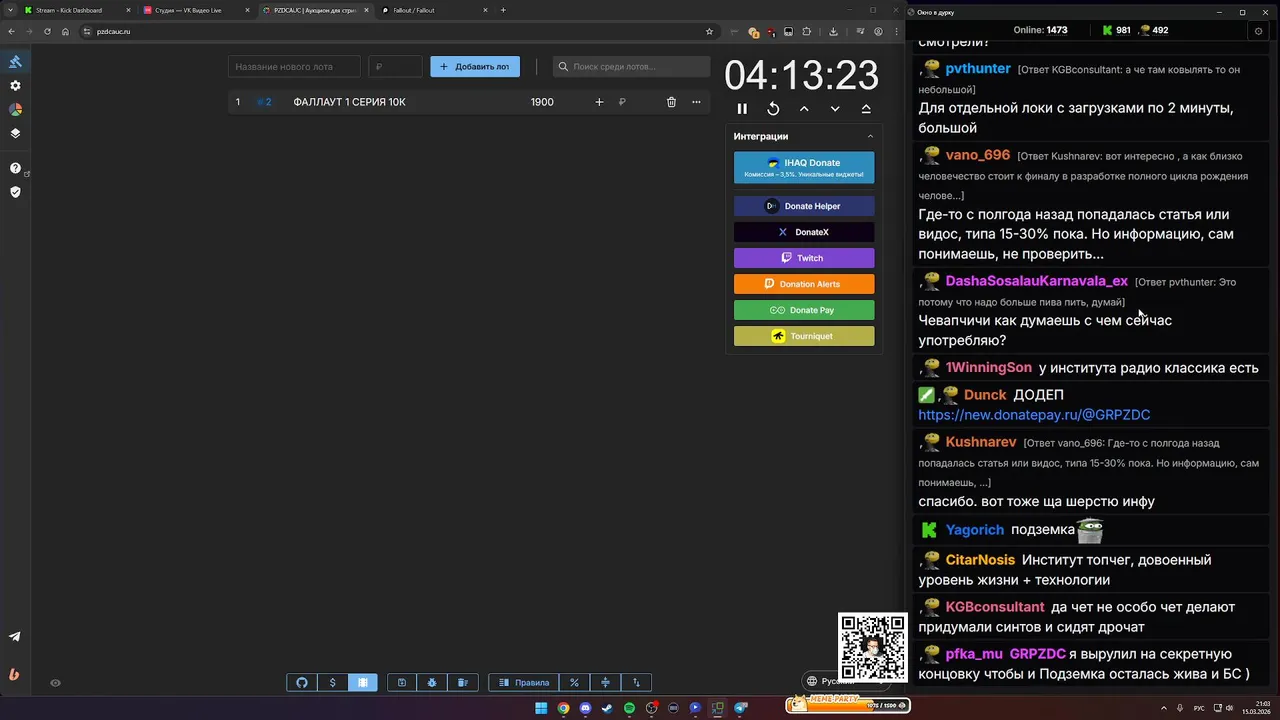Open Telegram paper-plane icon in sidebar
Viewport: 1280px width, 720px height.
click(15, 637)
